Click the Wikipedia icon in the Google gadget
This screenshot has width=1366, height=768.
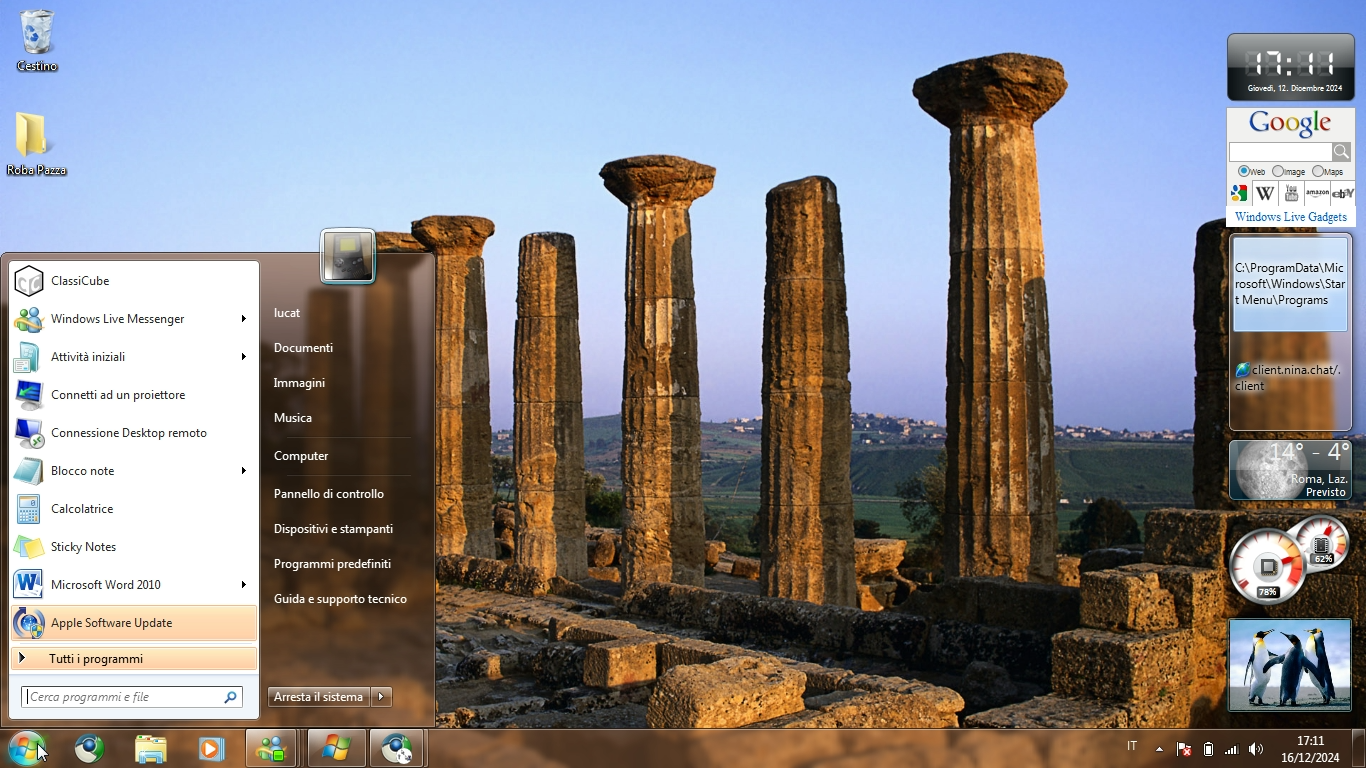tap(1265, 193)
